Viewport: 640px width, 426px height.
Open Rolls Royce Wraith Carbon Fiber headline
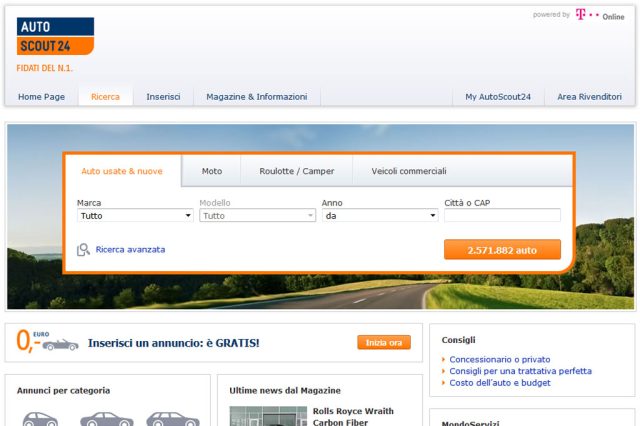353,417
